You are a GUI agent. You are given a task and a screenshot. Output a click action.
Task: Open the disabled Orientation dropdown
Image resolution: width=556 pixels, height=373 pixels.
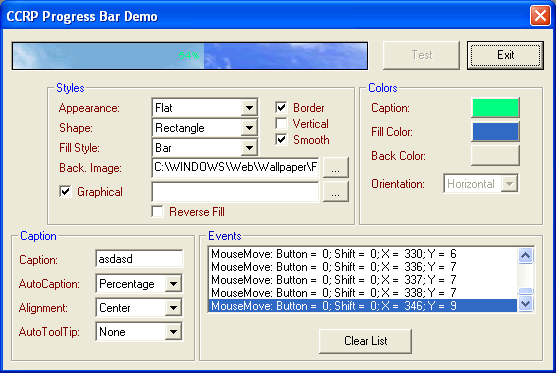509,184
